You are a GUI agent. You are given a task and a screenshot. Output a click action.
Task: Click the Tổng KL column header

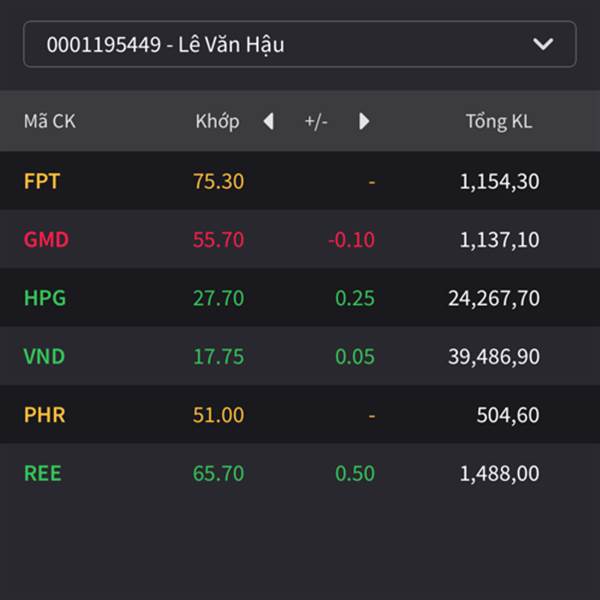[x=498, y=122]
